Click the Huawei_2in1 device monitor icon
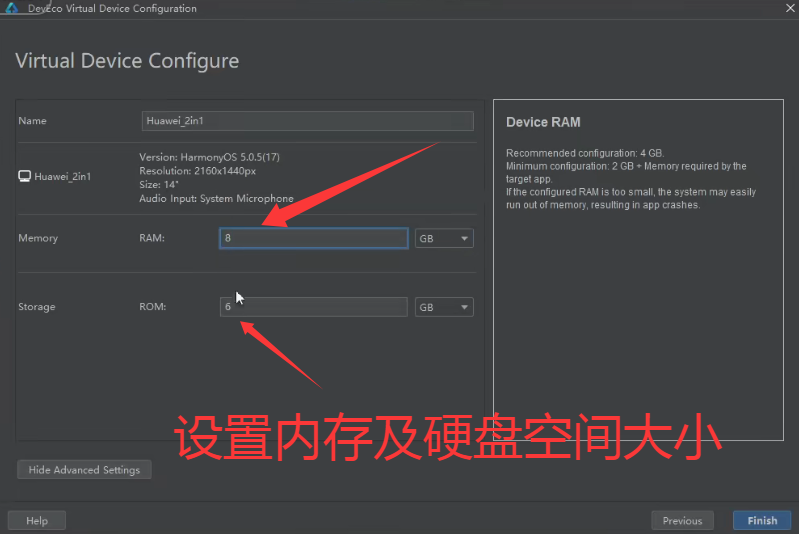The image size is (799, 534). tap(24, 176)
